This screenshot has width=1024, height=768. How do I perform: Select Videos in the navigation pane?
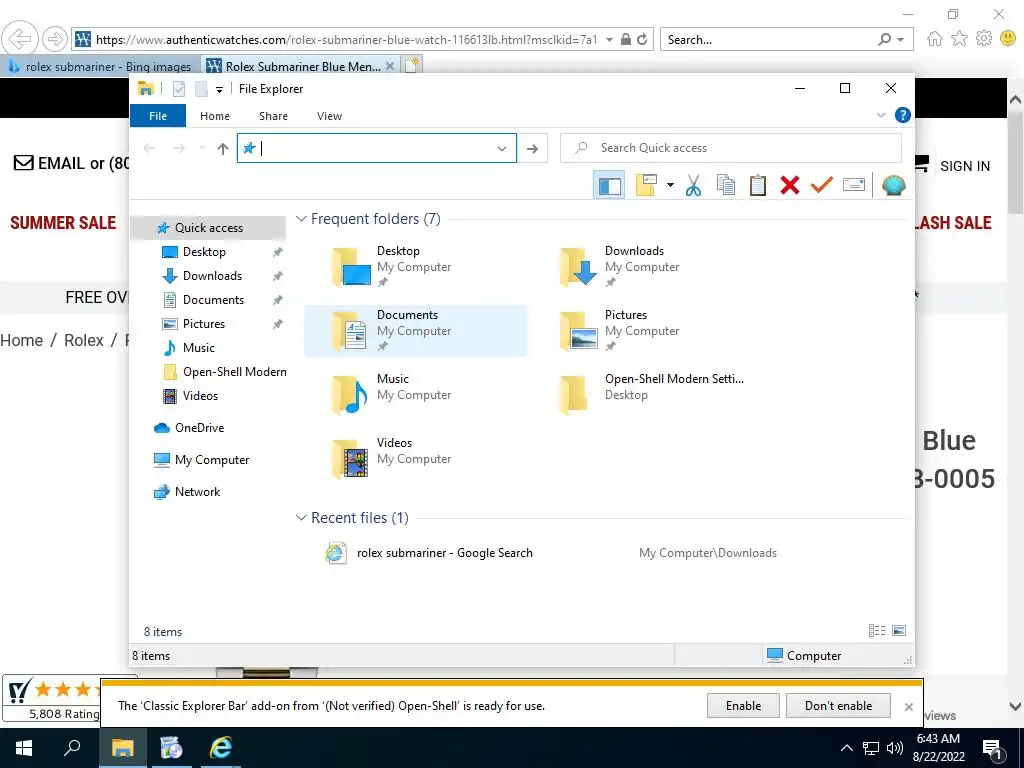click(200, 396)
